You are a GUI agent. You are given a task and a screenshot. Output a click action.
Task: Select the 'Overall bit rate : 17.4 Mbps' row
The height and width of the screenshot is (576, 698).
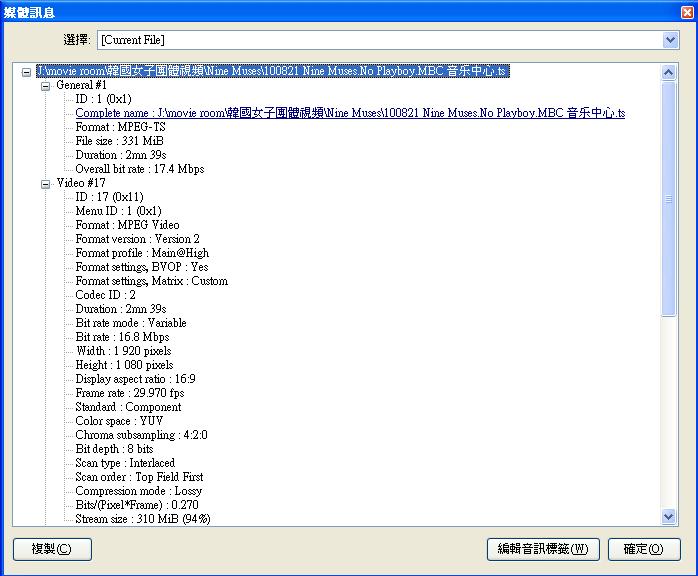pos(140,169)
